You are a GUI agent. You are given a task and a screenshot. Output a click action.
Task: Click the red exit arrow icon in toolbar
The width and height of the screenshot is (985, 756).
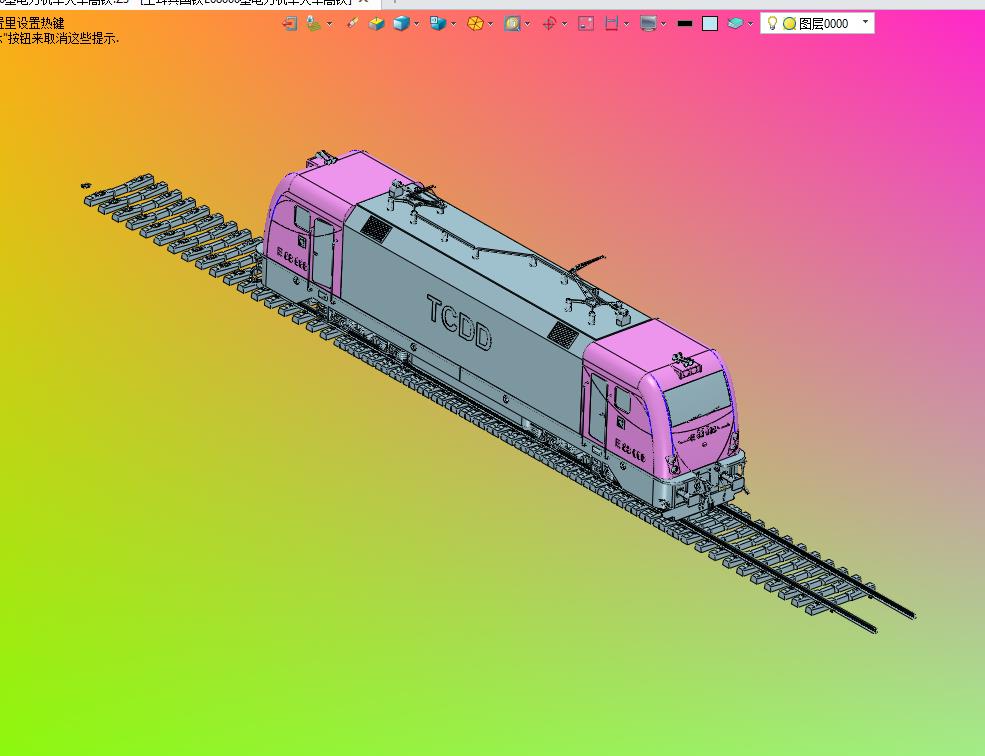click(x=289, y=24)
